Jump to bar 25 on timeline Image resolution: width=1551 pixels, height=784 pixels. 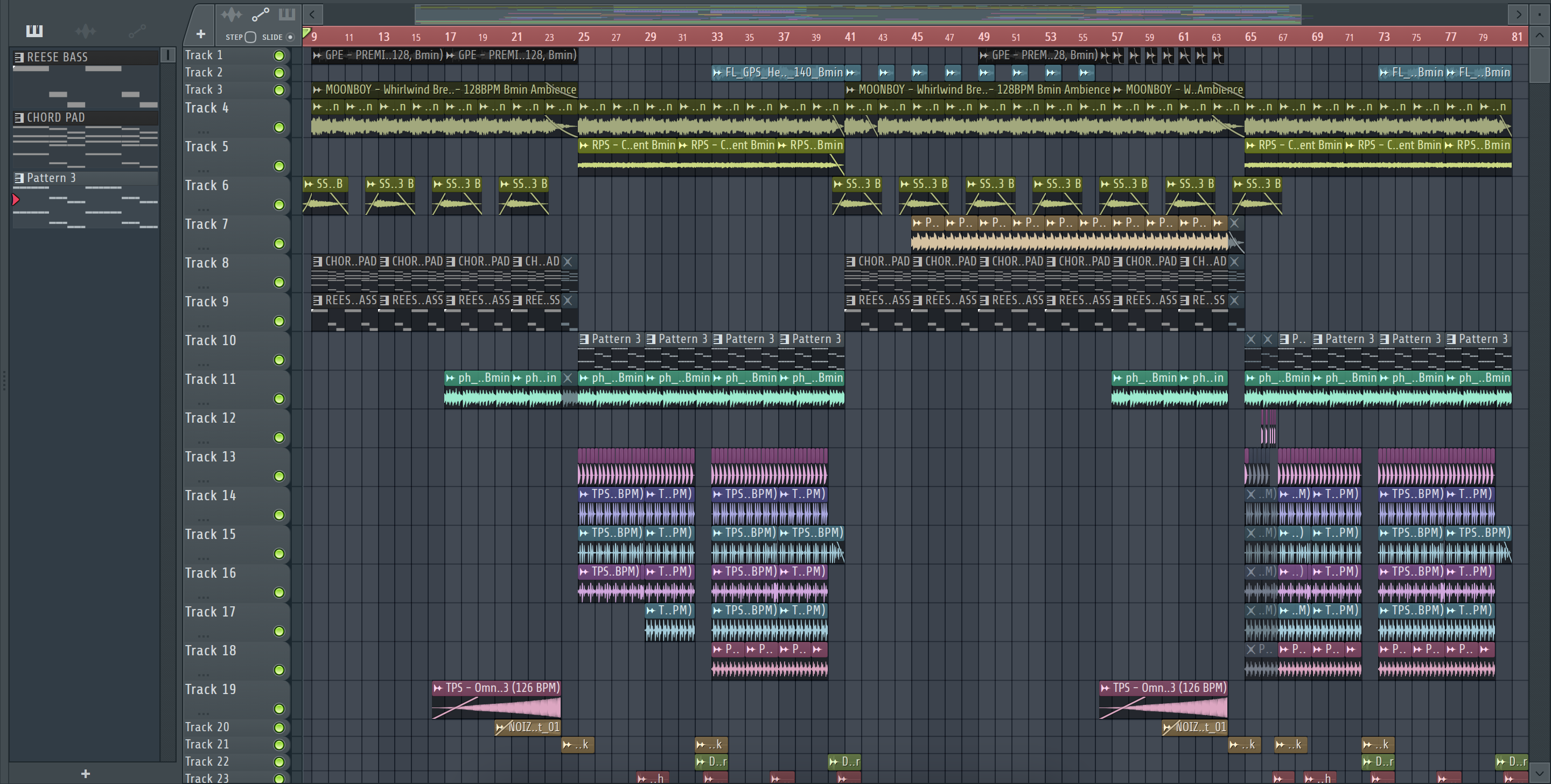click(583, 37)
